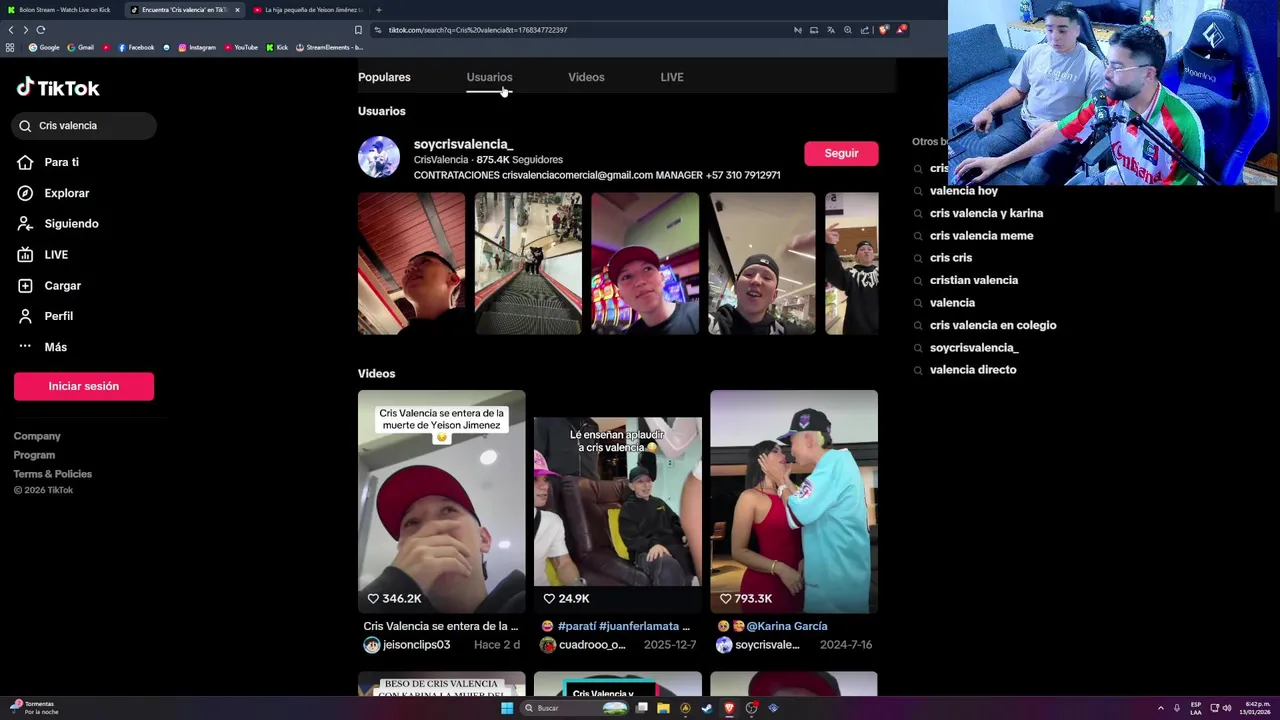
Task: Select suggestion cristian valencia
Action: [x=973, y=280]
